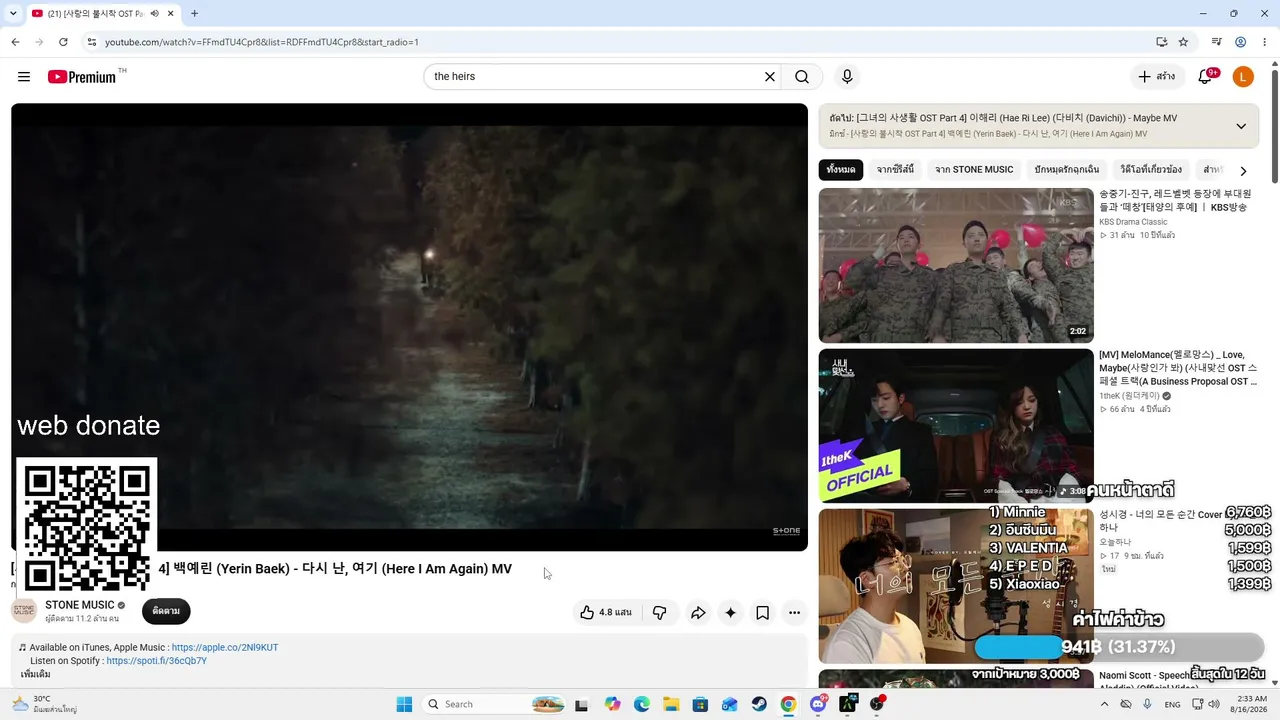Open account menu avatar L
The width and height of the screenshot is (1280, 720).
tap(1243, 77)
